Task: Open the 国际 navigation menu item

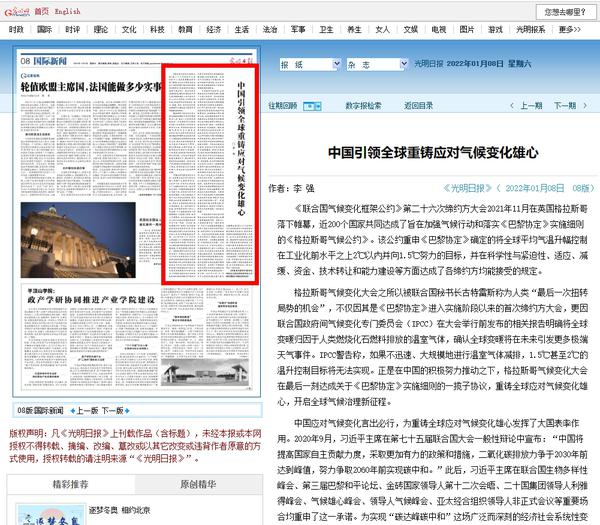Action: tap(44, 30)
